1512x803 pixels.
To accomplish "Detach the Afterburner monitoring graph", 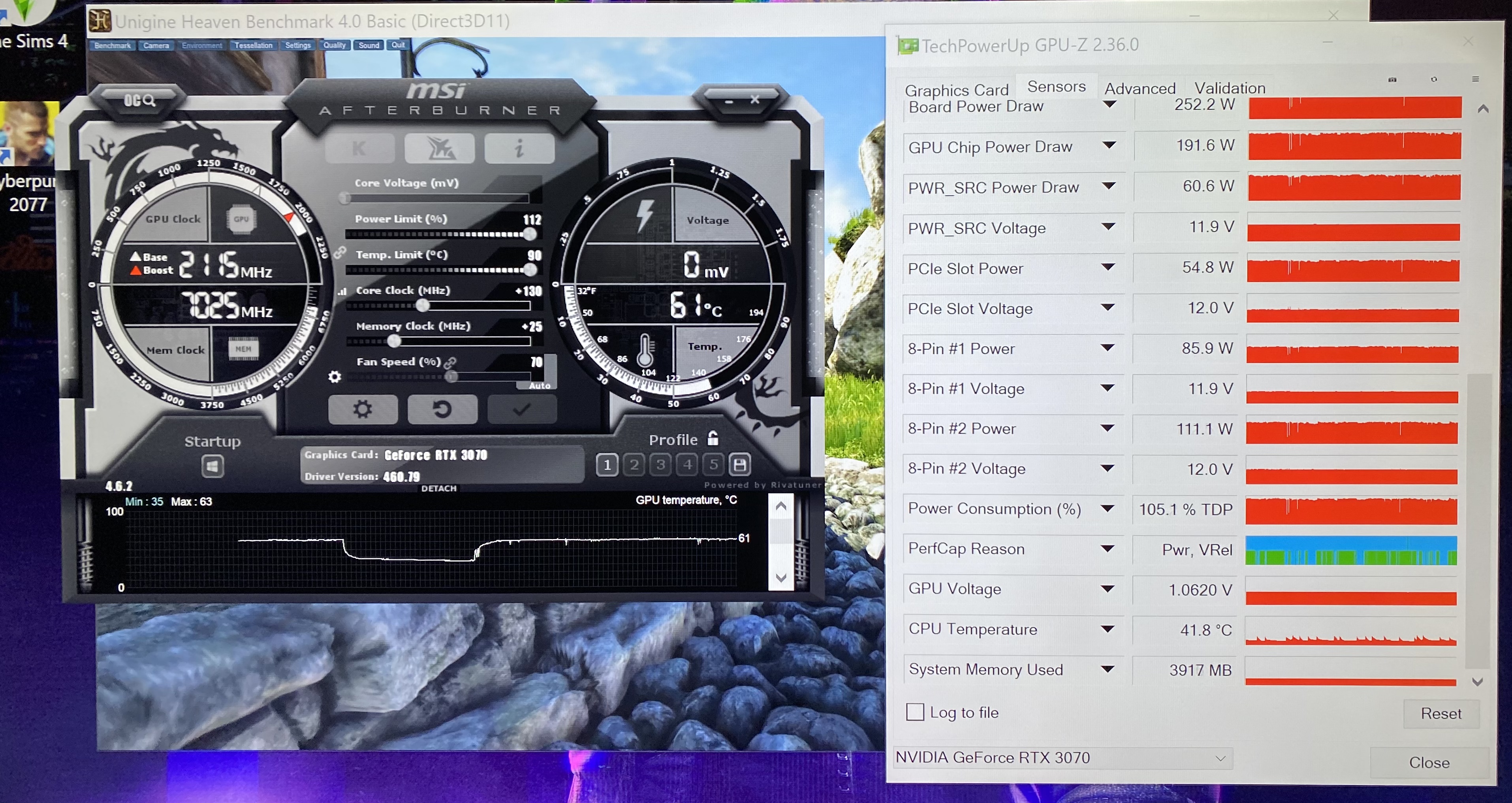I will click(x=438, y=488).
